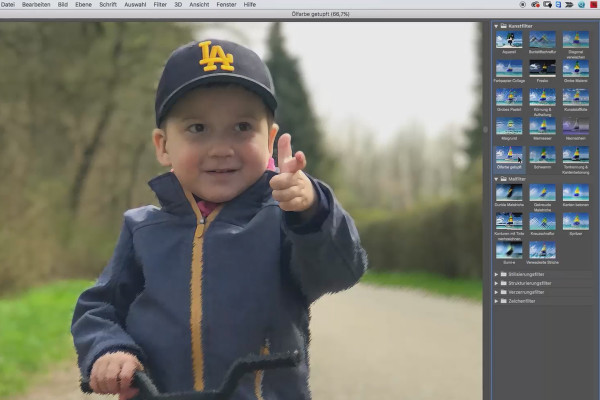Viewport: 600px width, 400px height.
Task: Click the teal round menu bar icon
Action: (582, 5)
